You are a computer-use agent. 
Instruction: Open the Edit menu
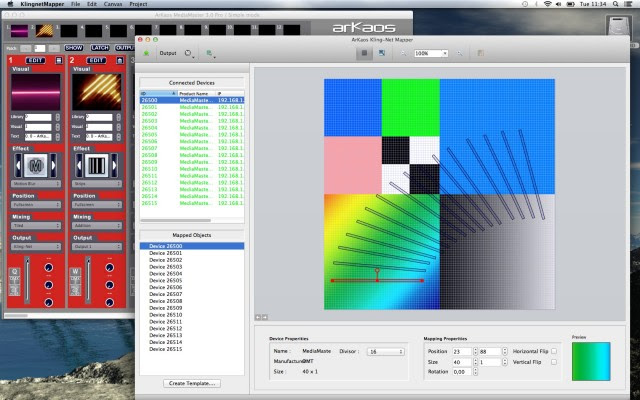(92, 4)
